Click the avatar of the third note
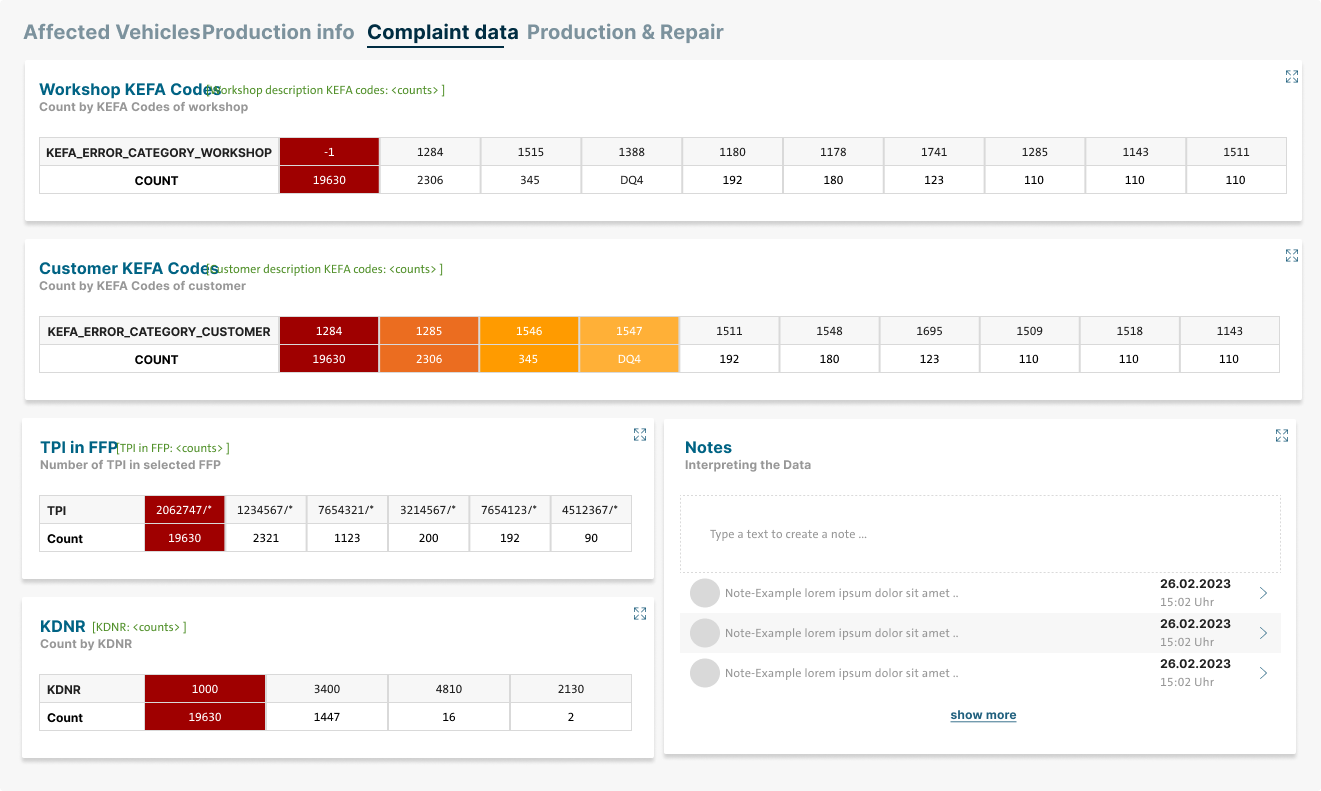The height and width of the screenshot is (791, 1321). tap(705, 673)
